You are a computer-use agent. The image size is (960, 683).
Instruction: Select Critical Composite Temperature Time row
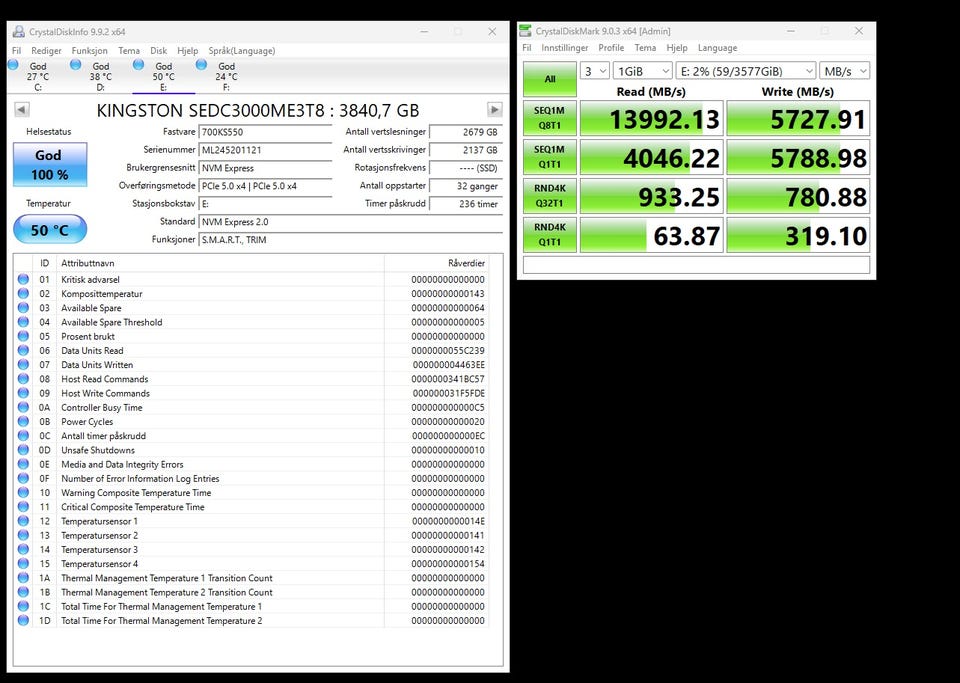251,507
